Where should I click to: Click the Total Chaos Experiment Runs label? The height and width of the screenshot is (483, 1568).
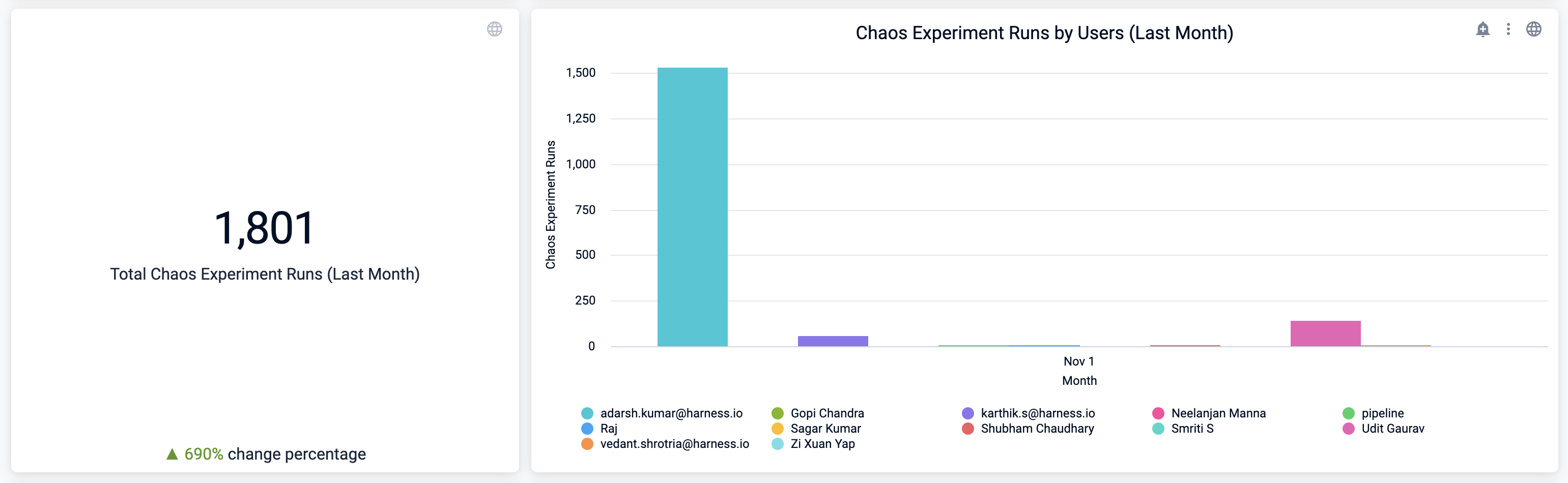265,274
